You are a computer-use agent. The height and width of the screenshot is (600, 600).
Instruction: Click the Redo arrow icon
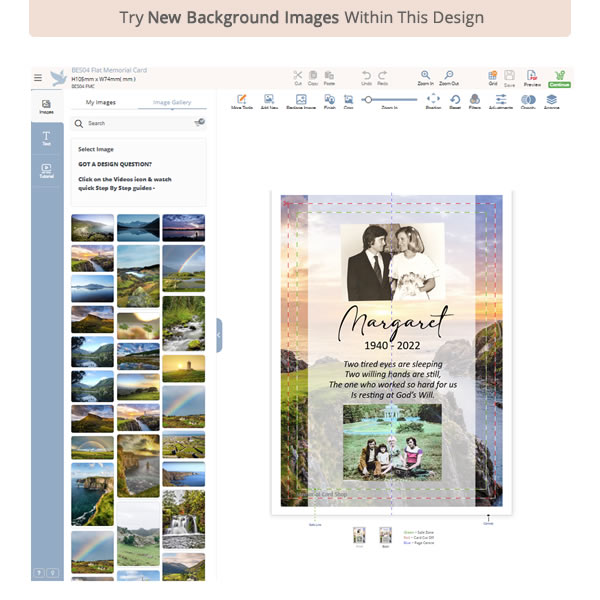tap(382, 76)
